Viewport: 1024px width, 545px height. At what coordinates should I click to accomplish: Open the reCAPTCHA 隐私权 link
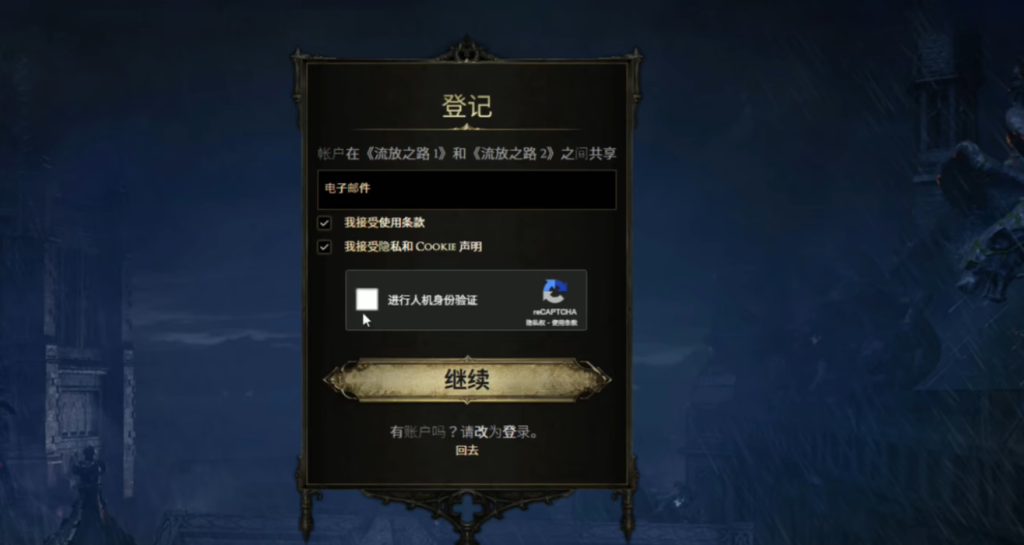(x=535, y=322)
